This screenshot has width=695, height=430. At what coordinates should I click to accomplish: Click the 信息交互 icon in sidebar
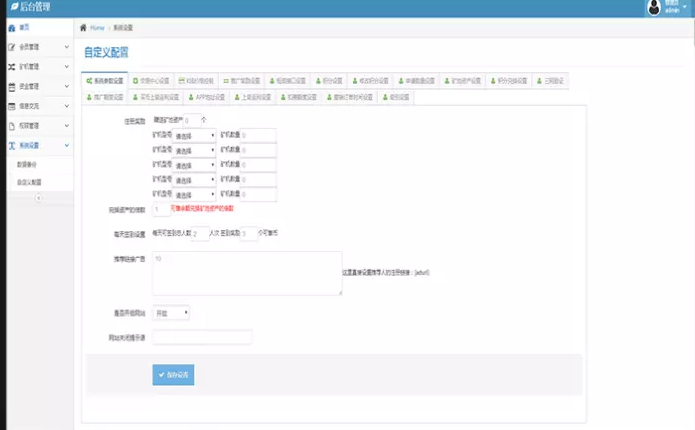[11, 106]
